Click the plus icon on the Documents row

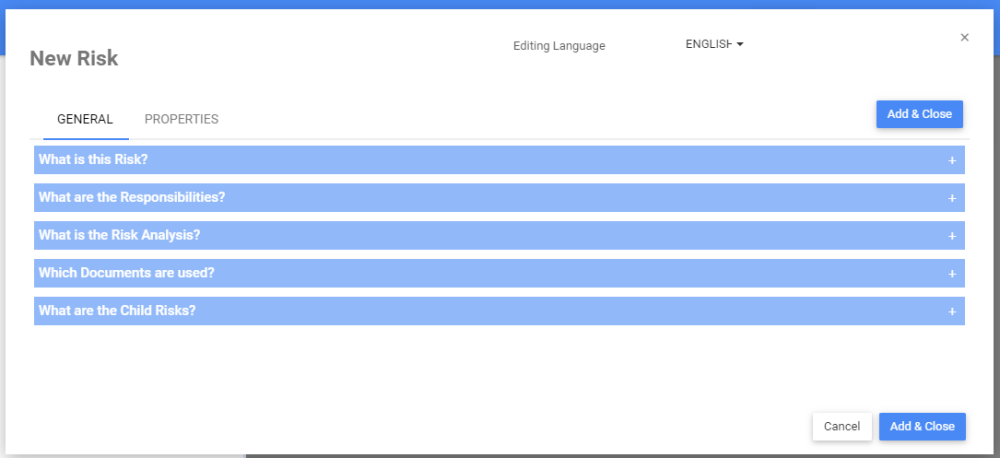click(952, 273)
